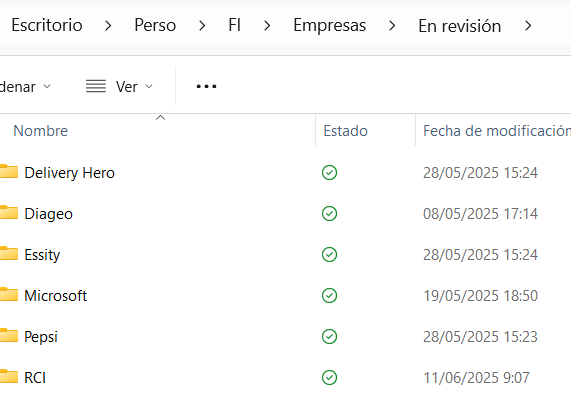The height and width of the screenshot is (403, 571).
Task: Expand the chevron between FI and Empresas
Action: [267, 26]
